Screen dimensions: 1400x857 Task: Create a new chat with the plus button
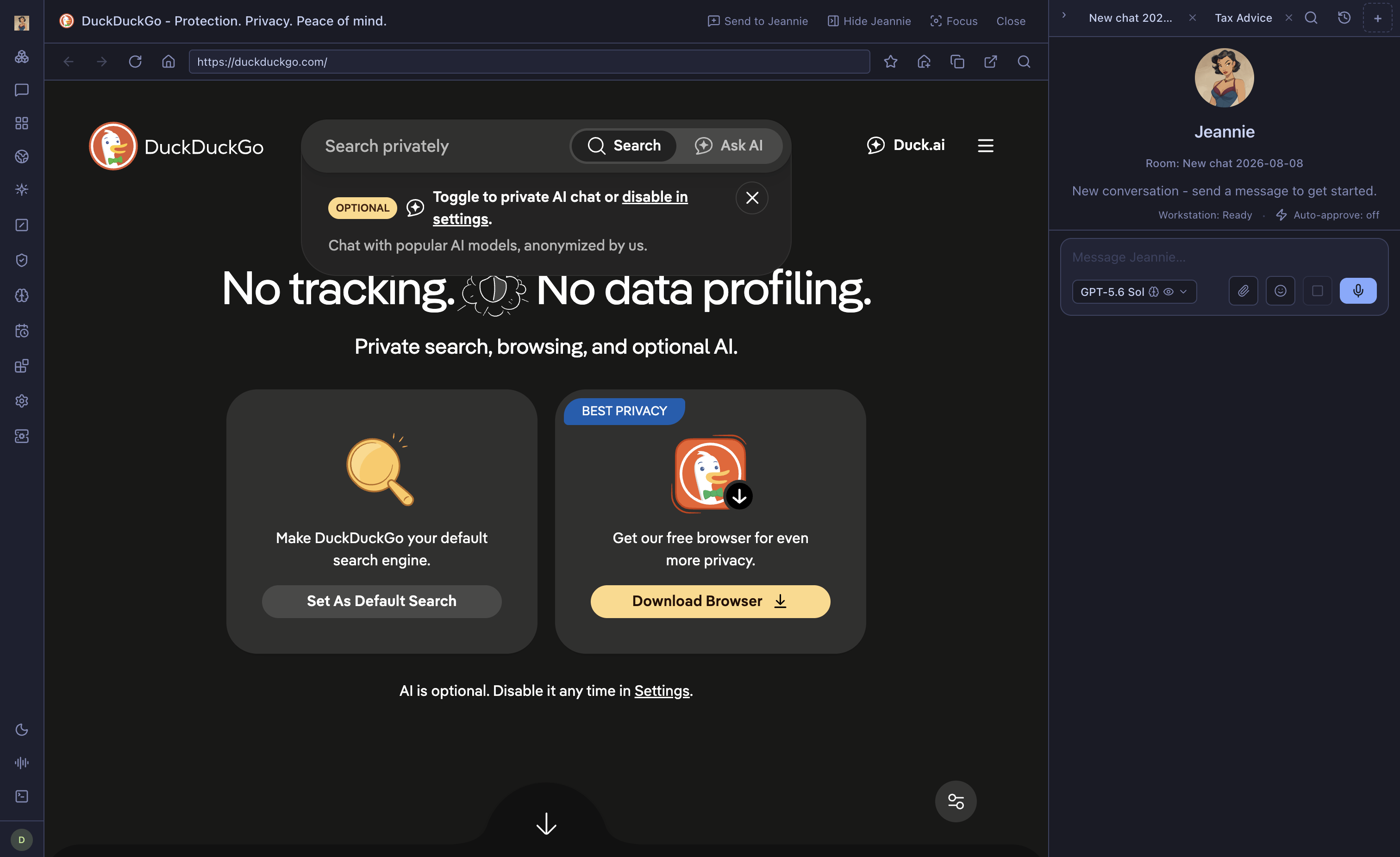pos(1377,18)
